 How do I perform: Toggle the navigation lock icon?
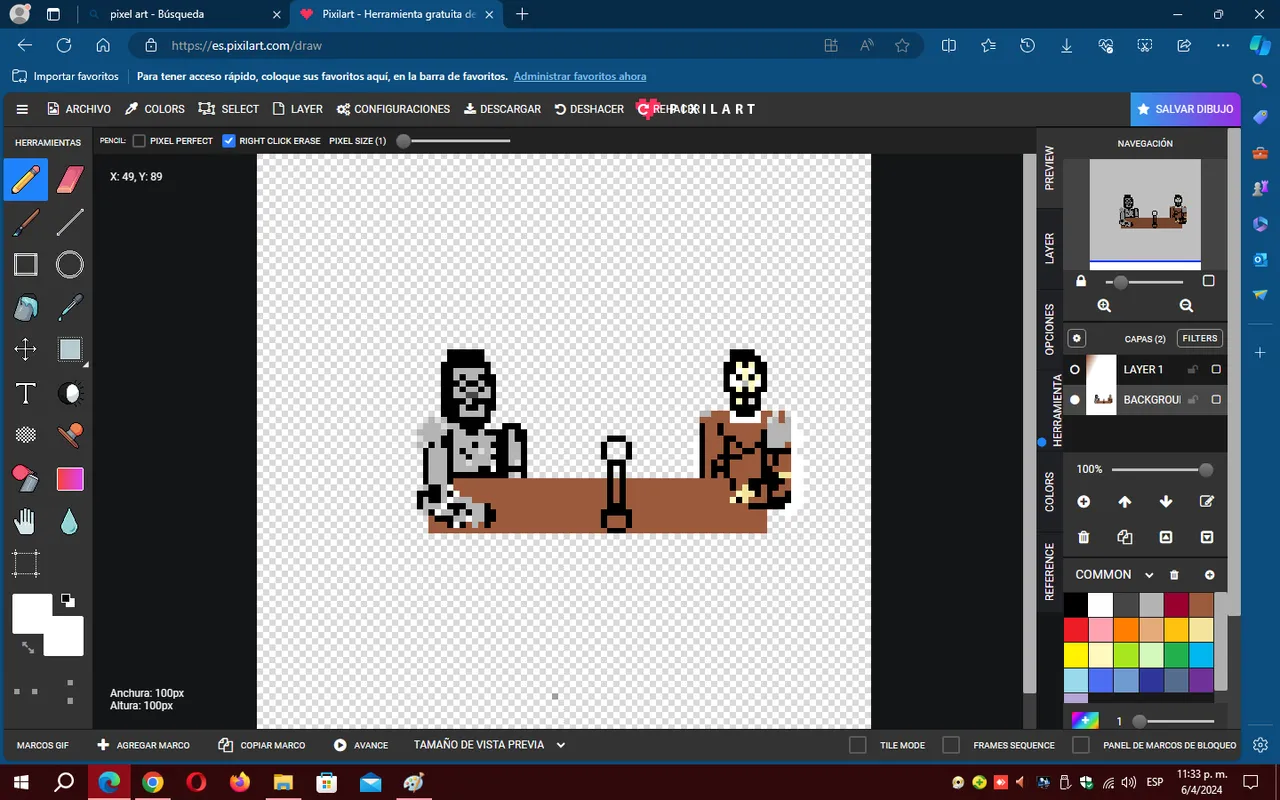point(1081,282)
